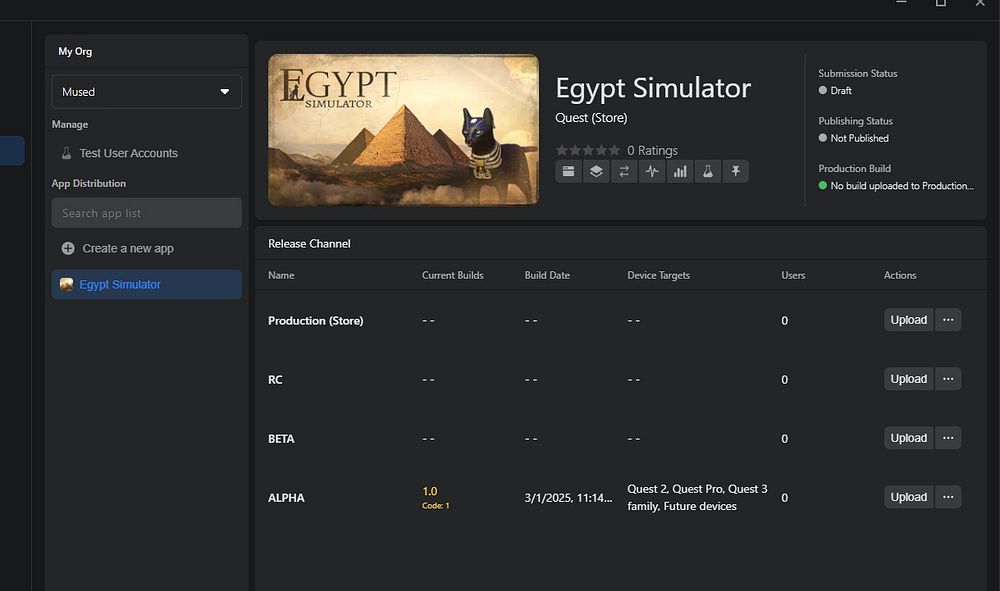Click the ALPHA channel name
The height and width of the screenshot is (591, 1000).
(x=286, y=498)
